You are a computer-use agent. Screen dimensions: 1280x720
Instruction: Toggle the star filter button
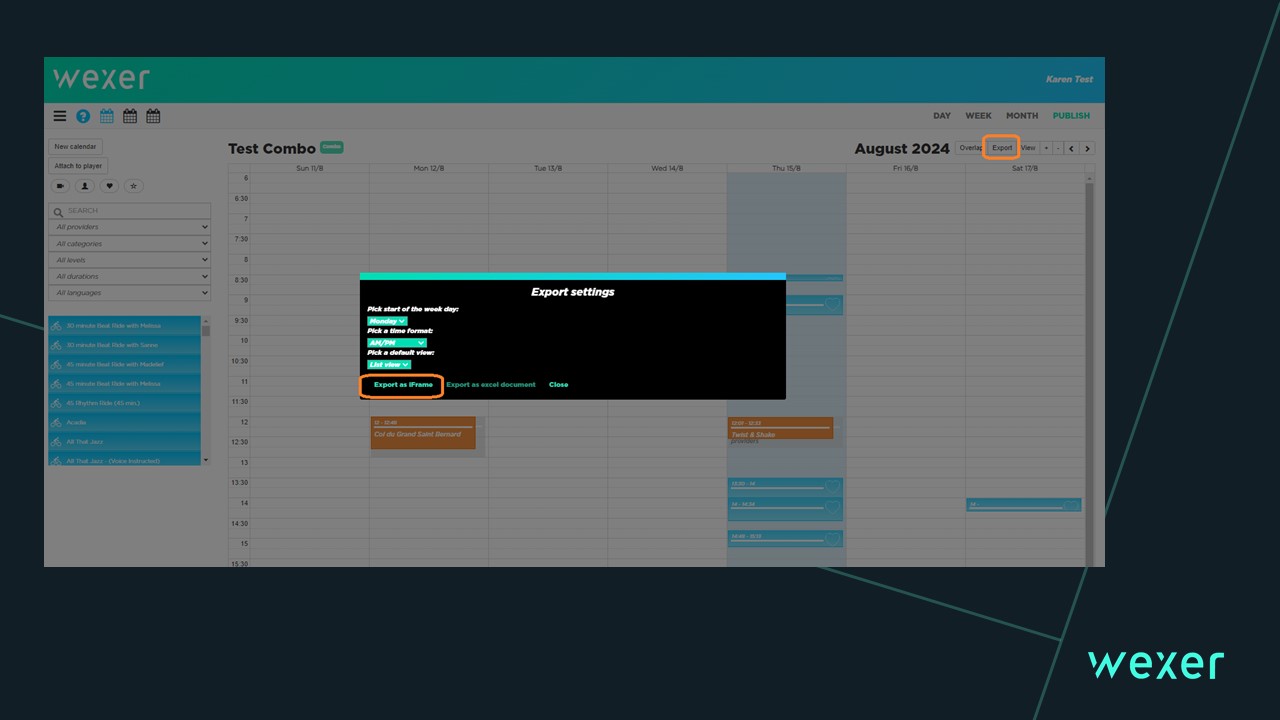tap(134, 186)
